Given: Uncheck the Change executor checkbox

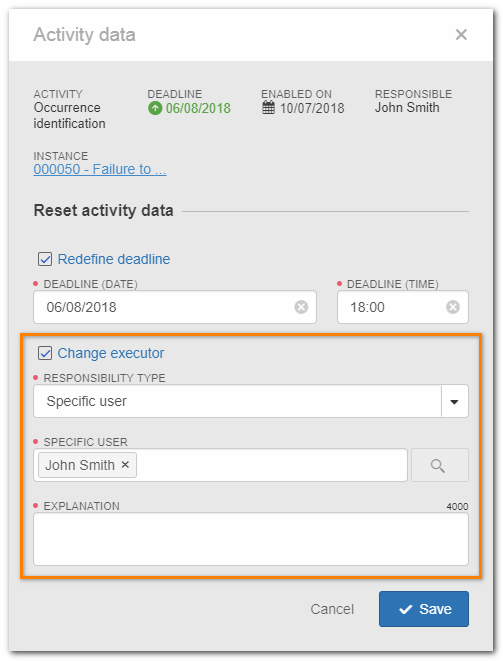Looking at the screenshot, I should 45,353.
